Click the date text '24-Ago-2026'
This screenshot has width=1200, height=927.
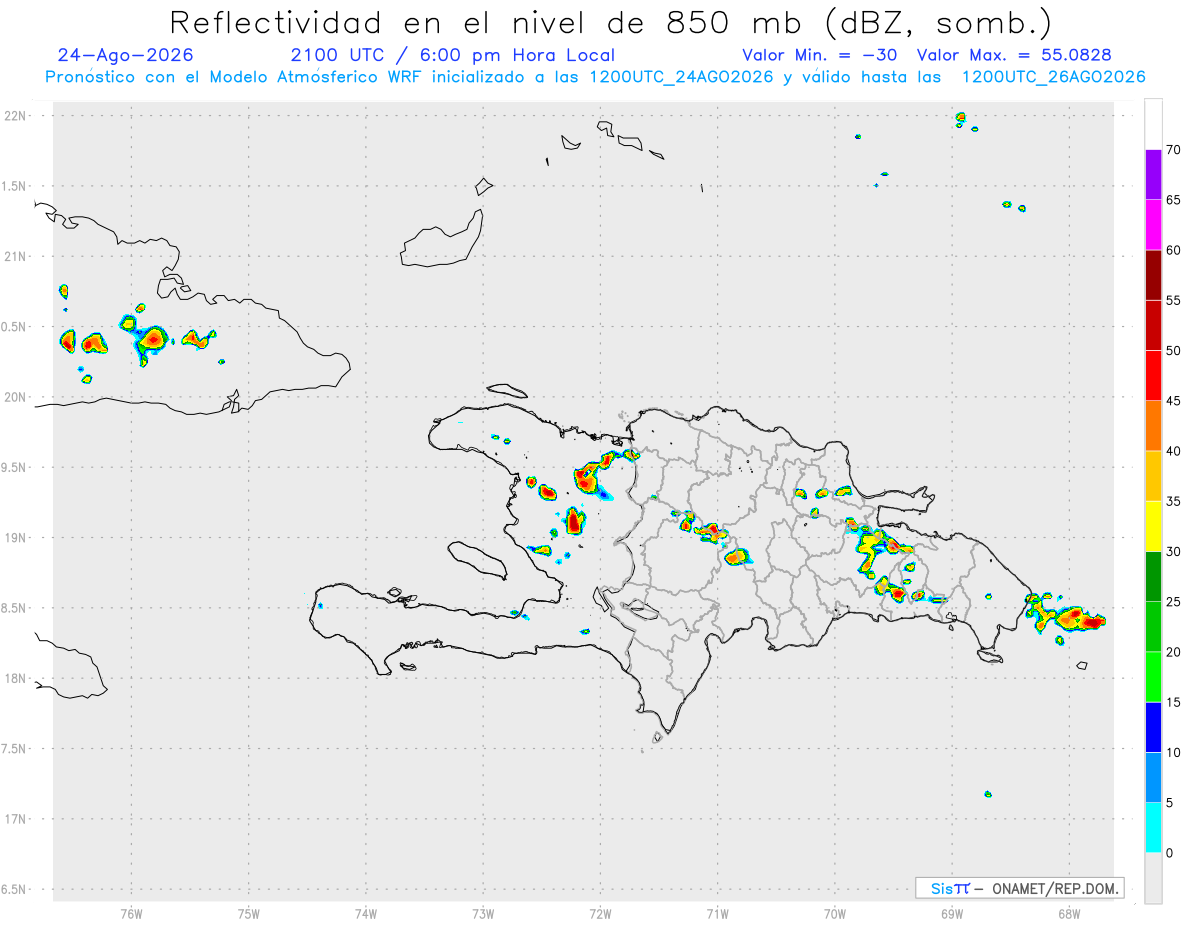pyautogui.click(x=125, y=55)
